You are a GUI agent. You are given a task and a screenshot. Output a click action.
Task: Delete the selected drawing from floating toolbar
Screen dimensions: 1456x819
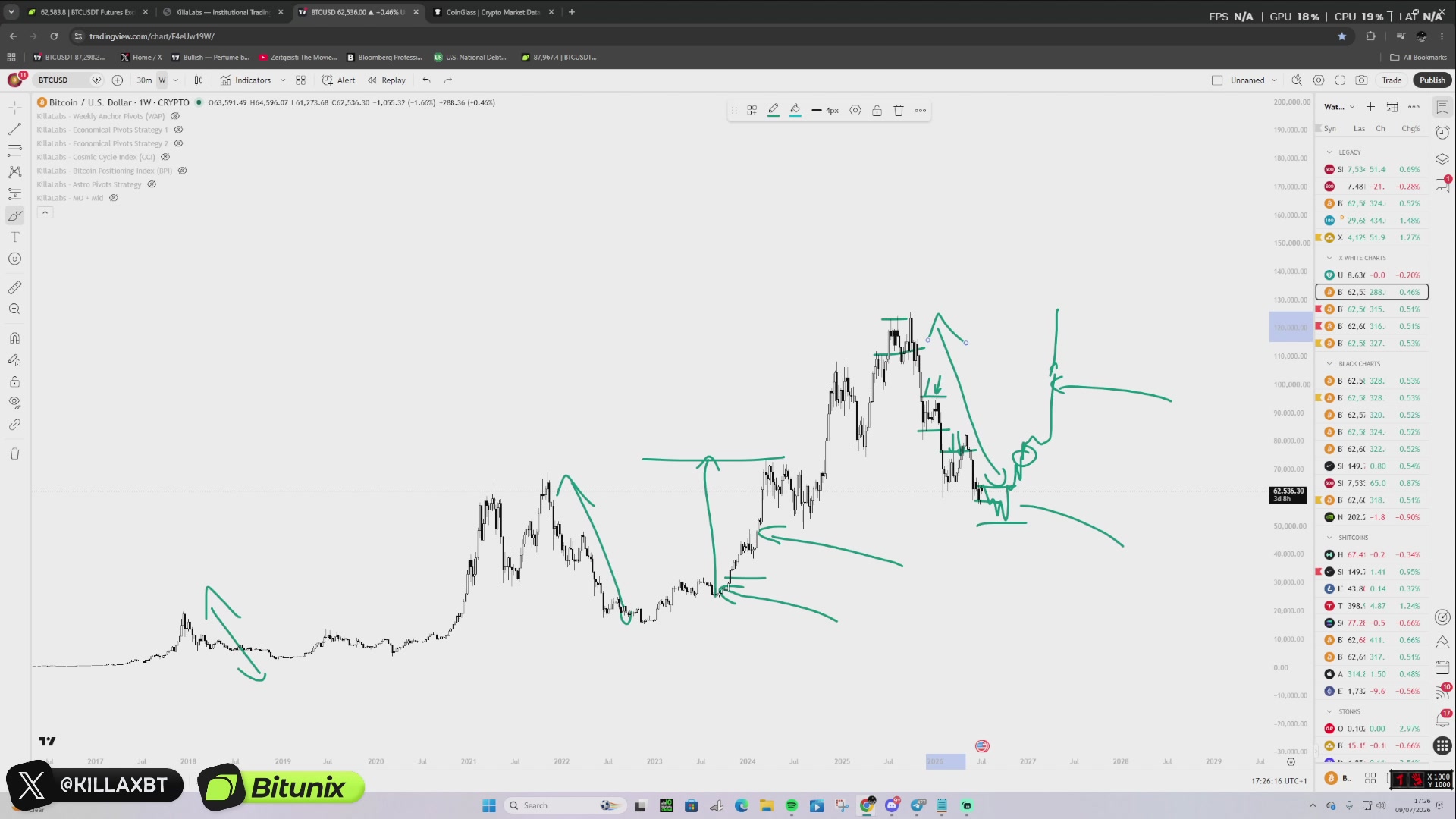point(899,111)
